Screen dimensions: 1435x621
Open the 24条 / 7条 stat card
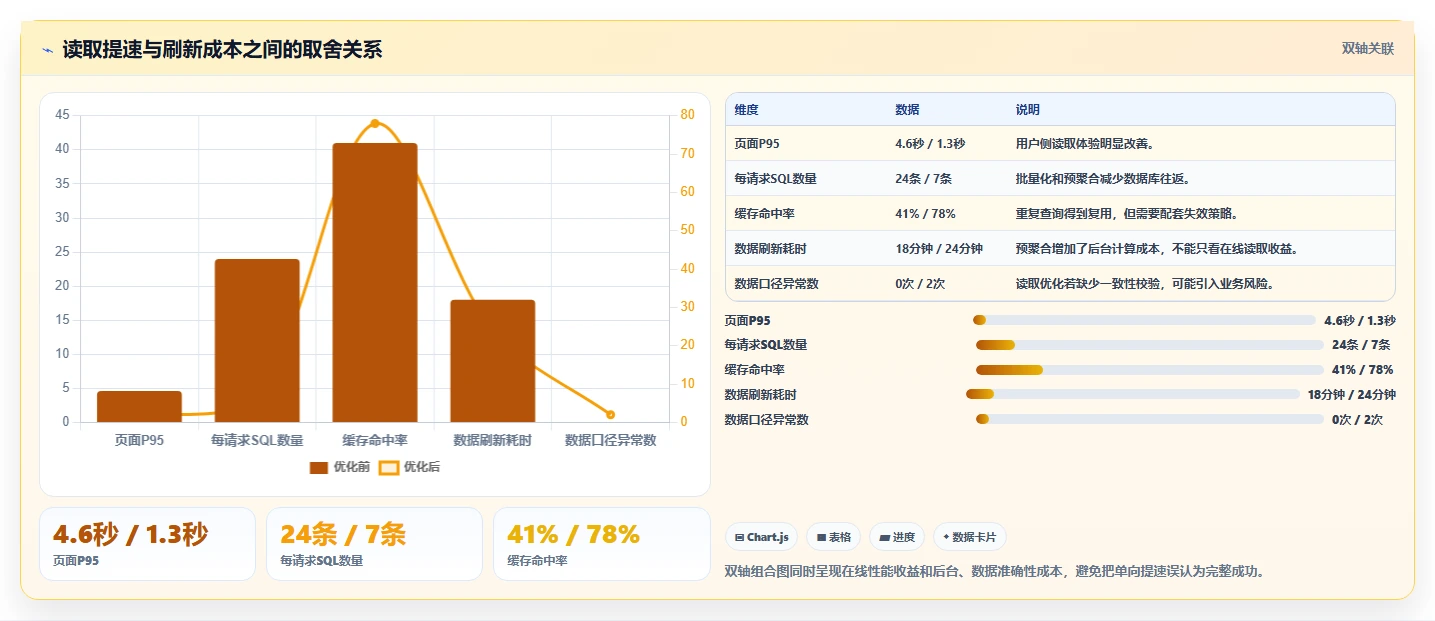(374, 544)
